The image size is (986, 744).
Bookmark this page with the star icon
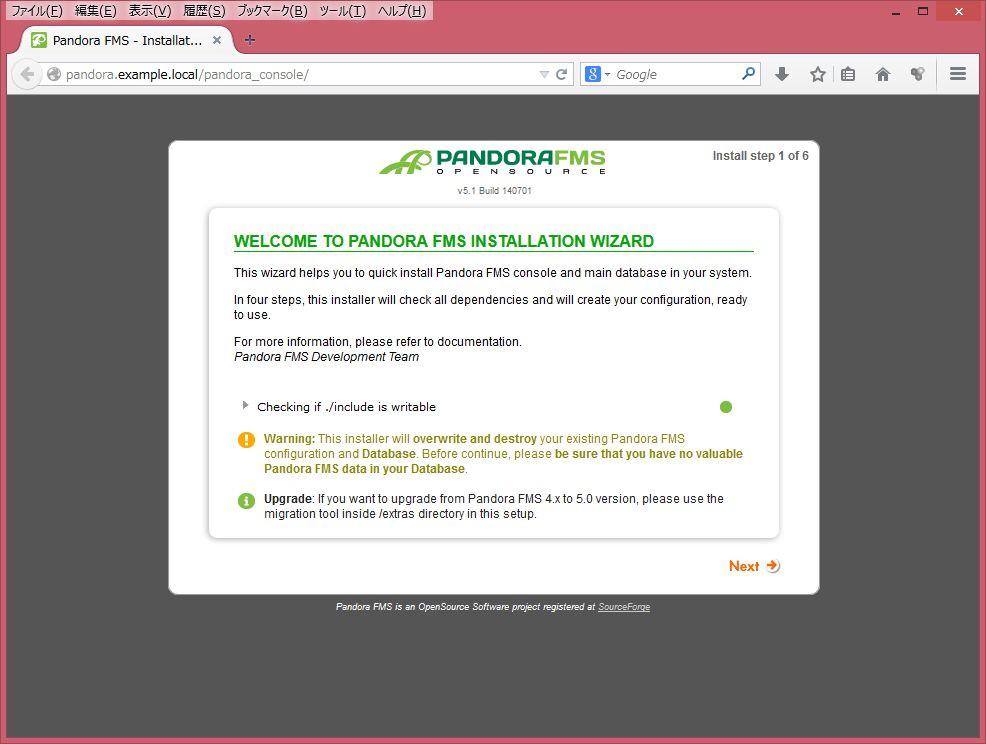pos(817,74)
